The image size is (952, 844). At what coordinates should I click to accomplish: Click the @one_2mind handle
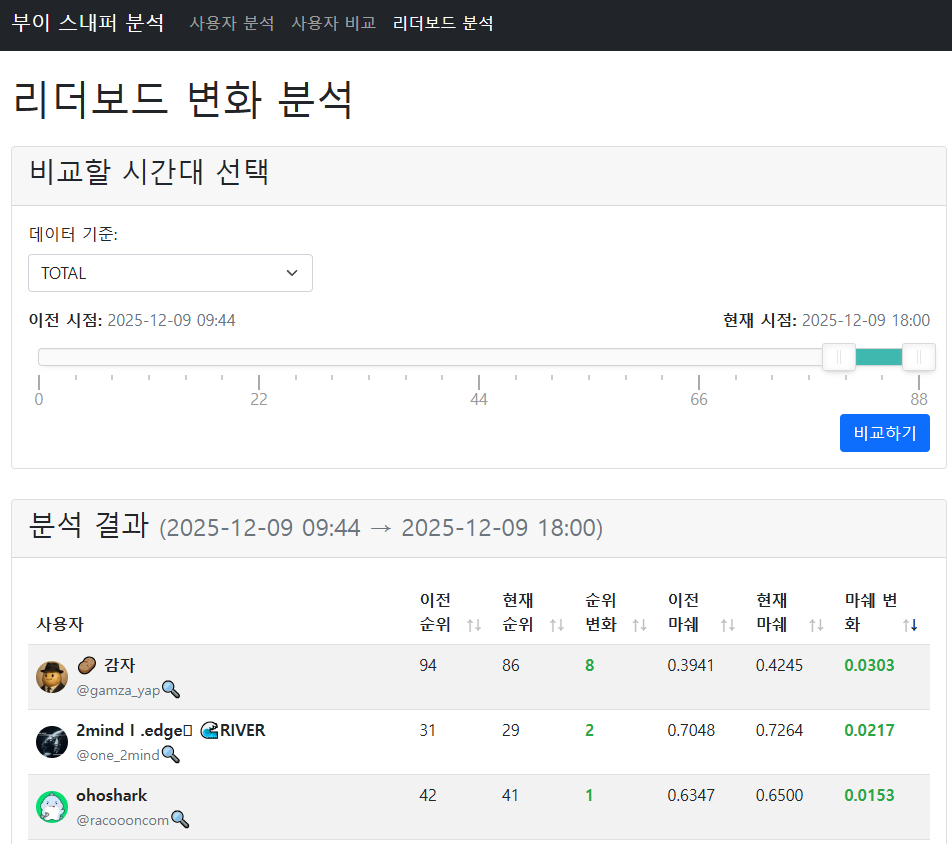[x=118, y=755]
